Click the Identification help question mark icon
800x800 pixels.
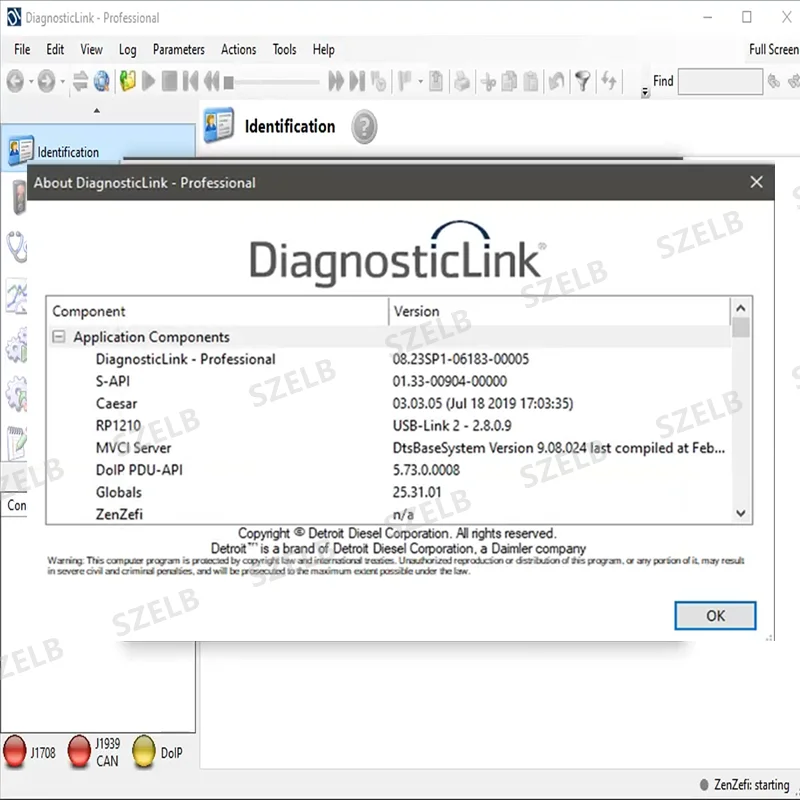(x=364, y=127)
